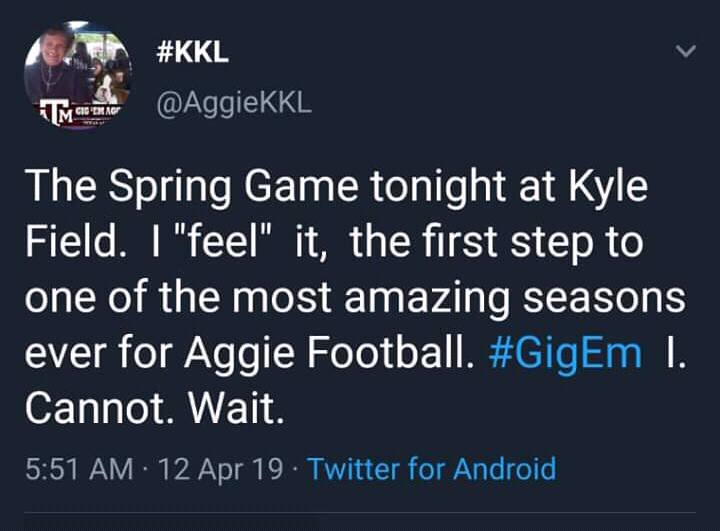
Task: Open the tweet options chevron menu
Action: pos(685,52)
